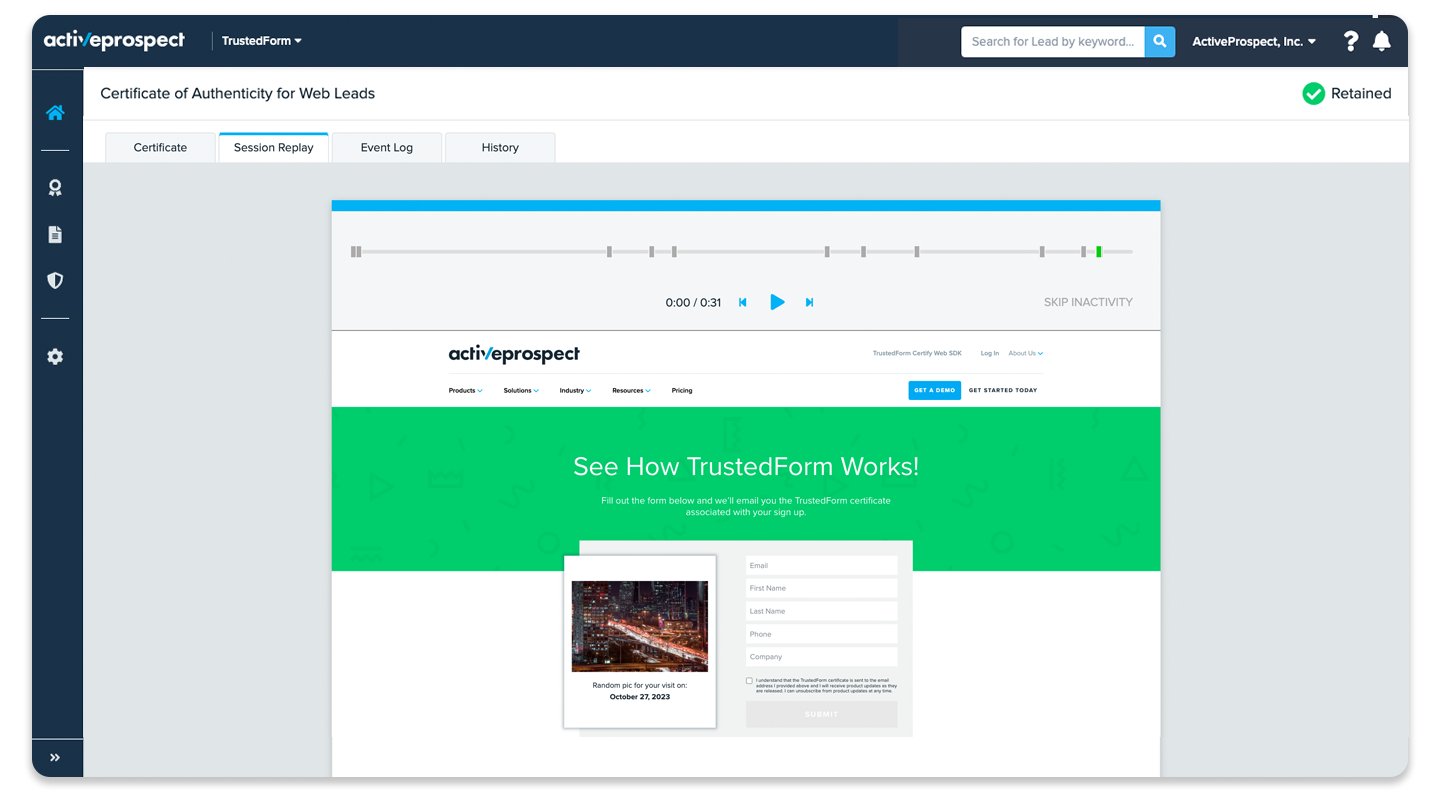
Task: Play the session replay
Action: [777, 302]
